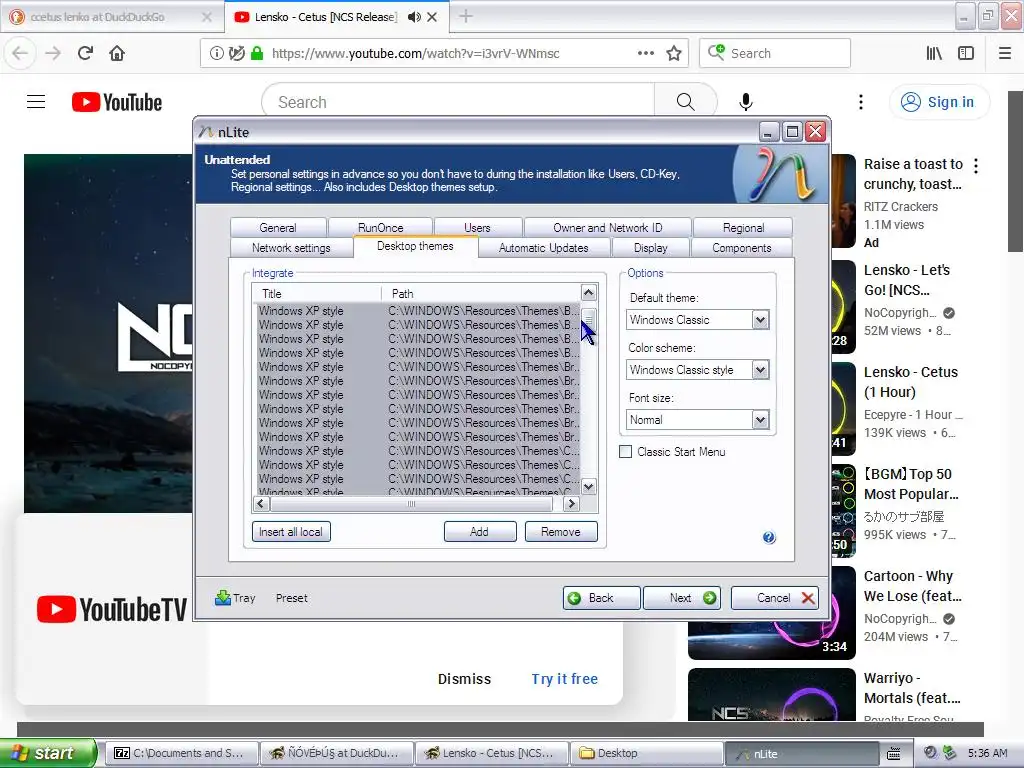Open Firefox Library icon
The width and height of the screenshot is (1024, 768).
coord(934,54)
